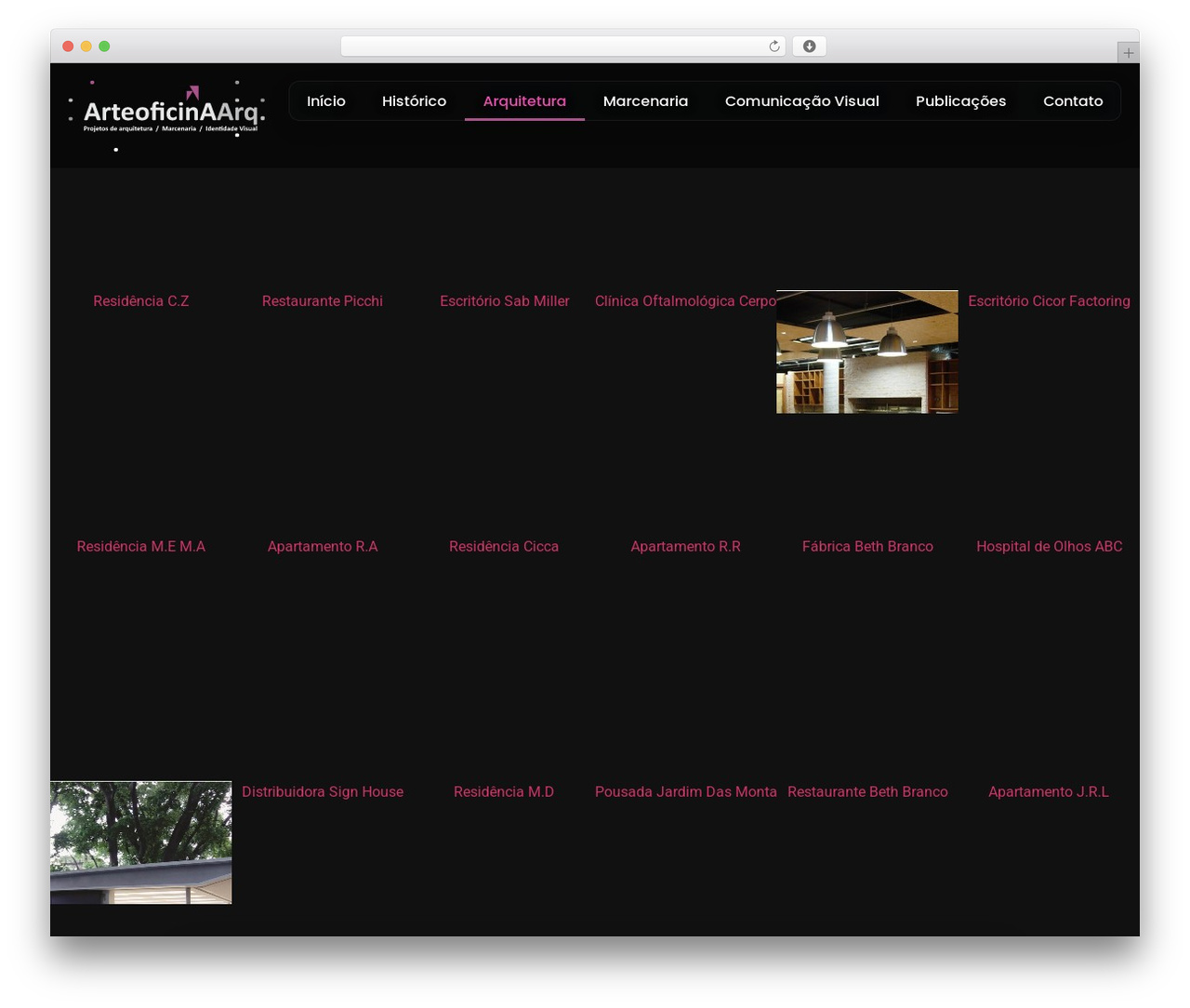Image resolution: width=1190 pixels, height=1008 pixels.
Task: Focus the browser address bar
Action: [562, 46]
